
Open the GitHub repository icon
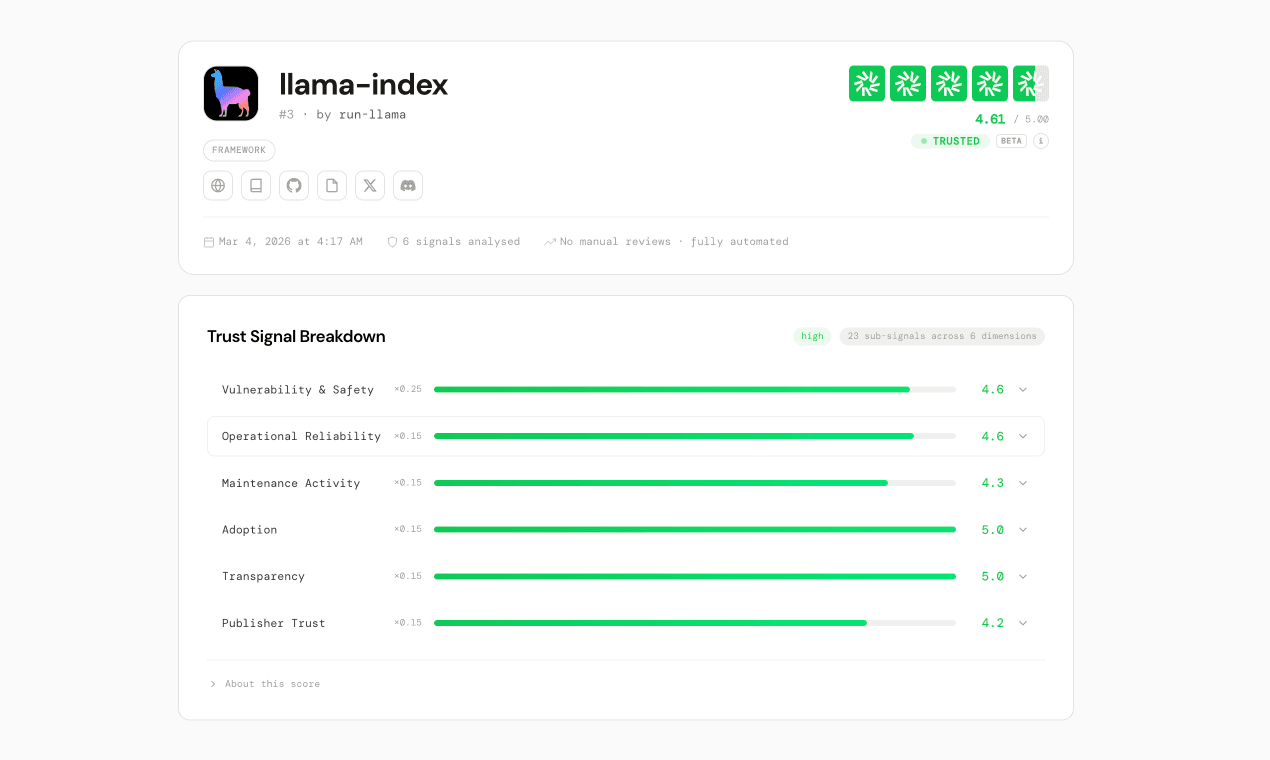point(294,185)
